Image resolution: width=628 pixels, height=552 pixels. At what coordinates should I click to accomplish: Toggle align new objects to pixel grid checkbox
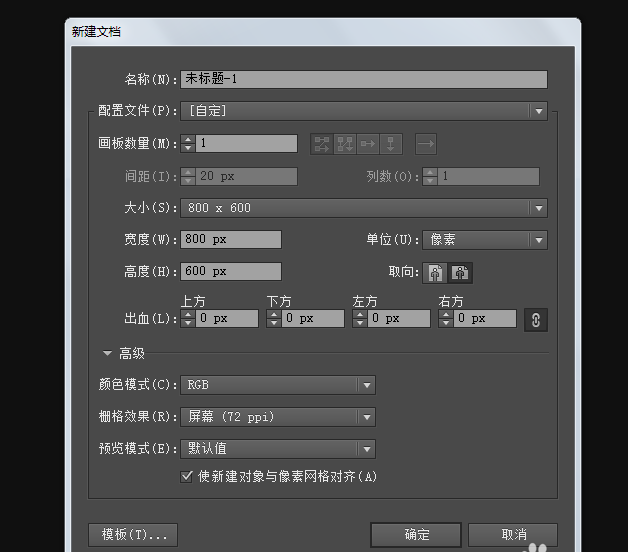click(x=186, y=476)
